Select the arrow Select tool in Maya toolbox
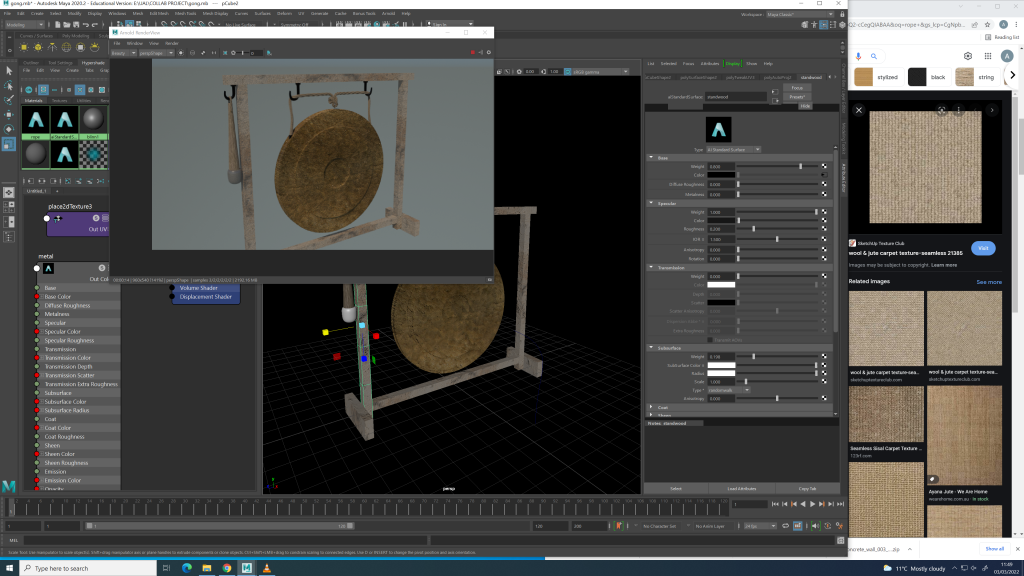The height and width of the screenshot is (576, 1024). [x=8, y=71]
